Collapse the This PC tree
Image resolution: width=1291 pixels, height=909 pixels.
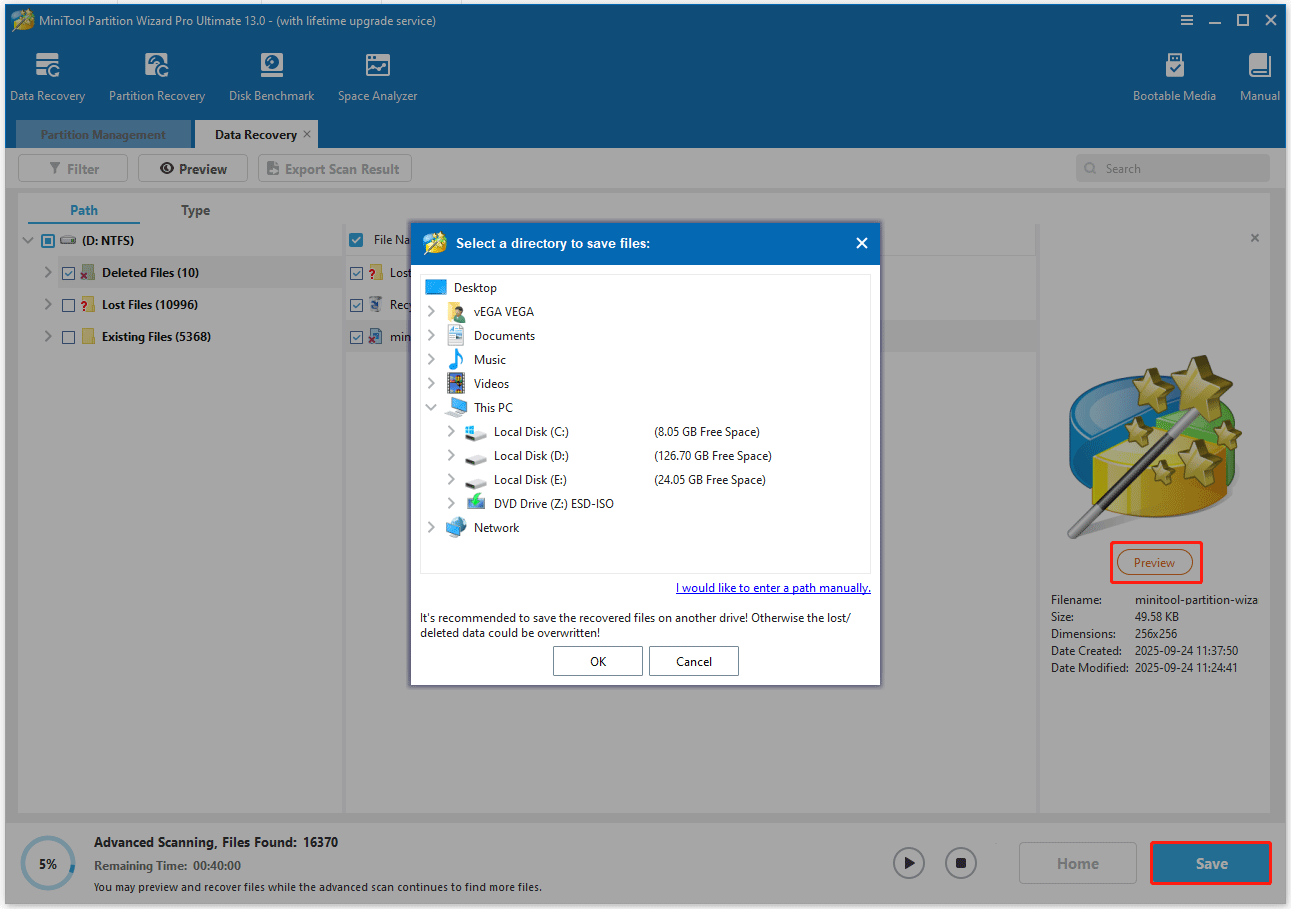(432, 407)
